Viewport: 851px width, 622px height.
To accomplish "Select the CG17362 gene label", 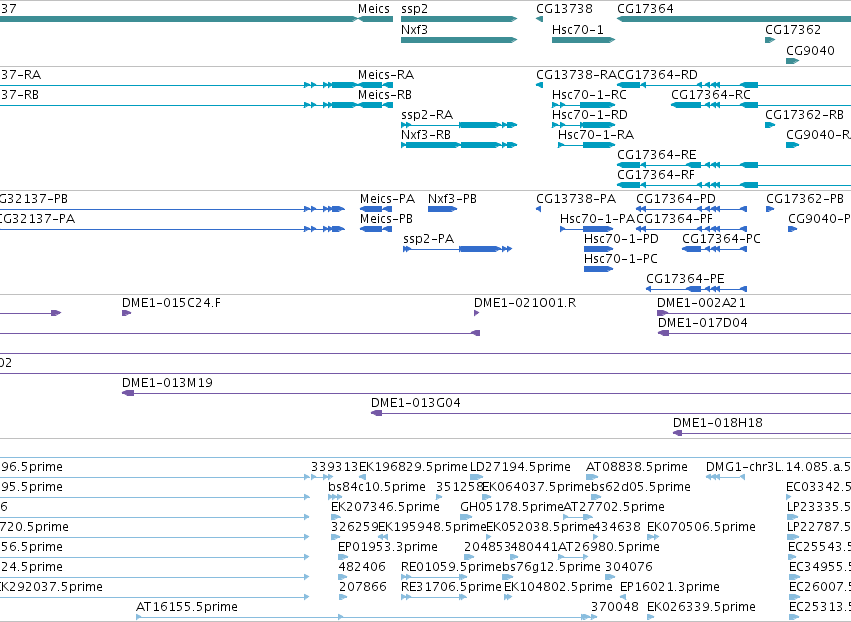I will click(793, 29).
